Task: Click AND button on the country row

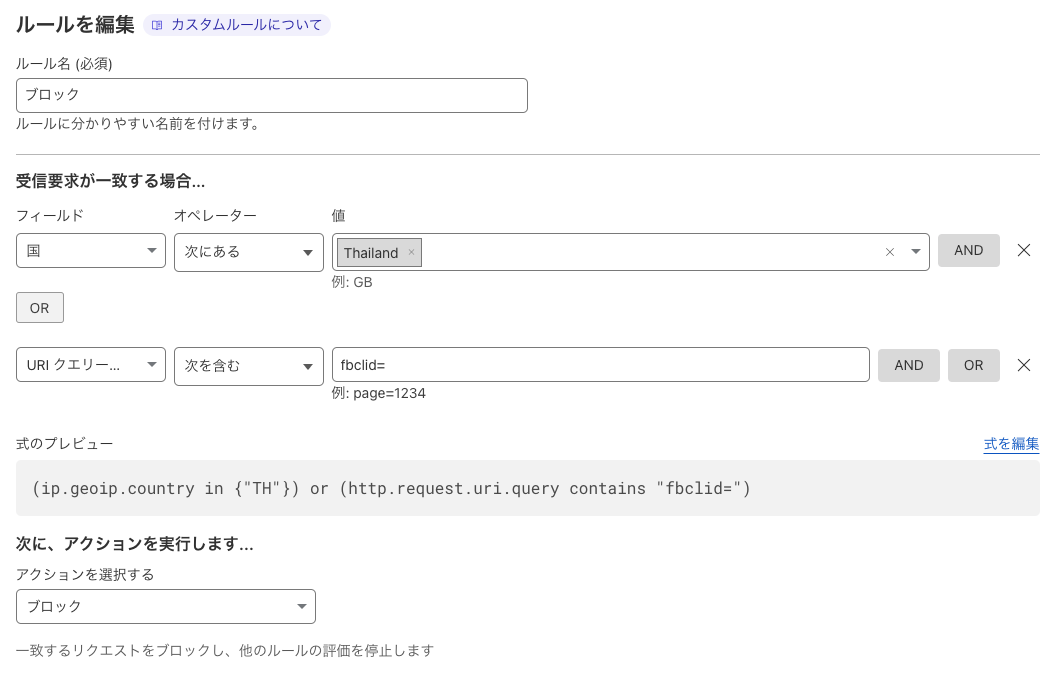Action: [969, 250]
